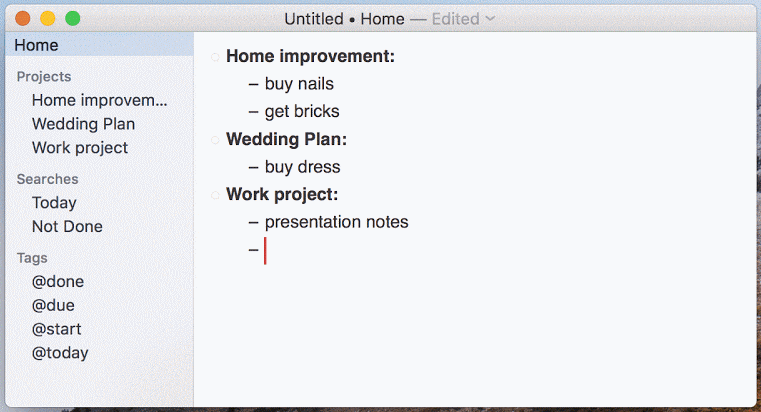Open Work project in sidebar
Image resolution: width=761 pixels, height=412 pixels.
coord(80,148)
